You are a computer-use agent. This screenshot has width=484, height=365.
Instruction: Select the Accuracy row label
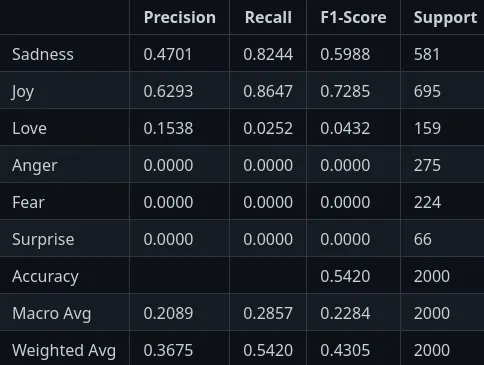point(45,277)
